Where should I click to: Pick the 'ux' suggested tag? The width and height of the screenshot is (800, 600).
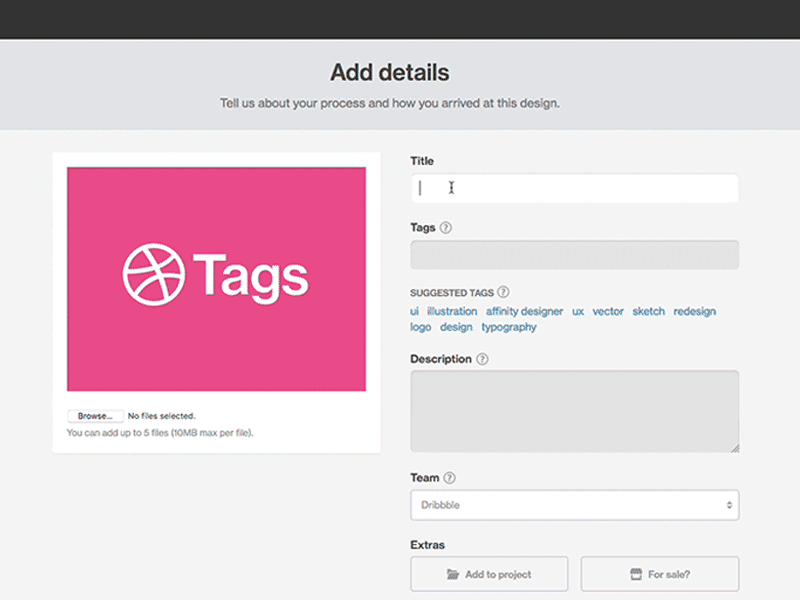click(x=578, y=311)
